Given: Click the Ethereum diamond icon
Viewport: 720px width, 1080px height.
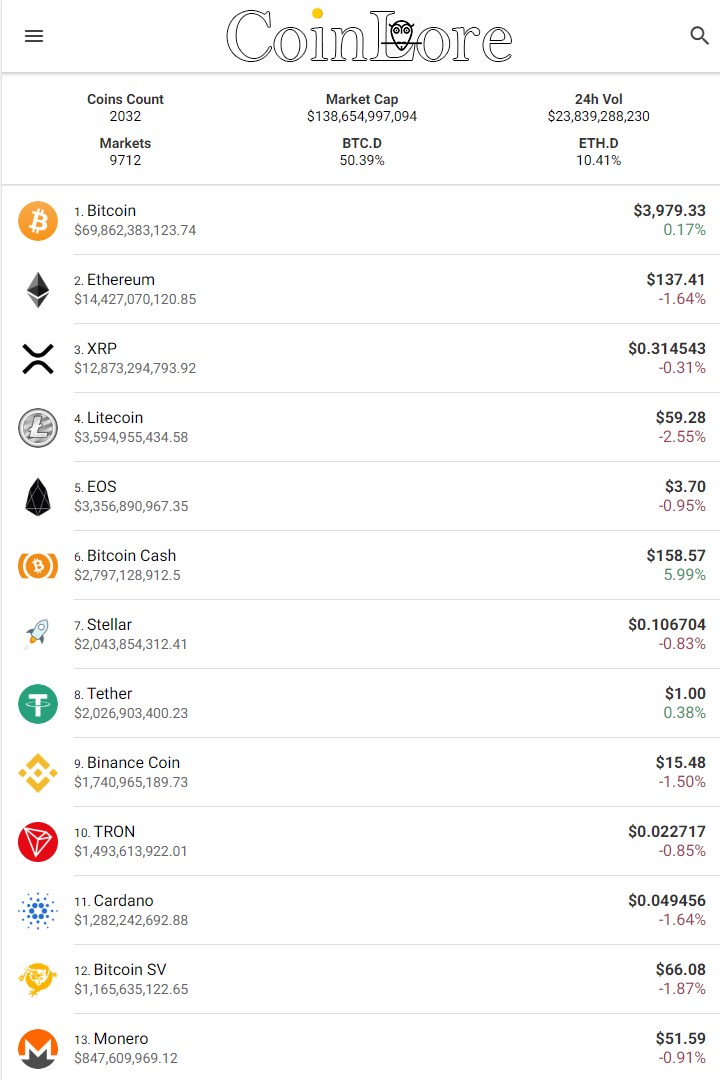Looking at the screenshot, I should coord(38,289).
